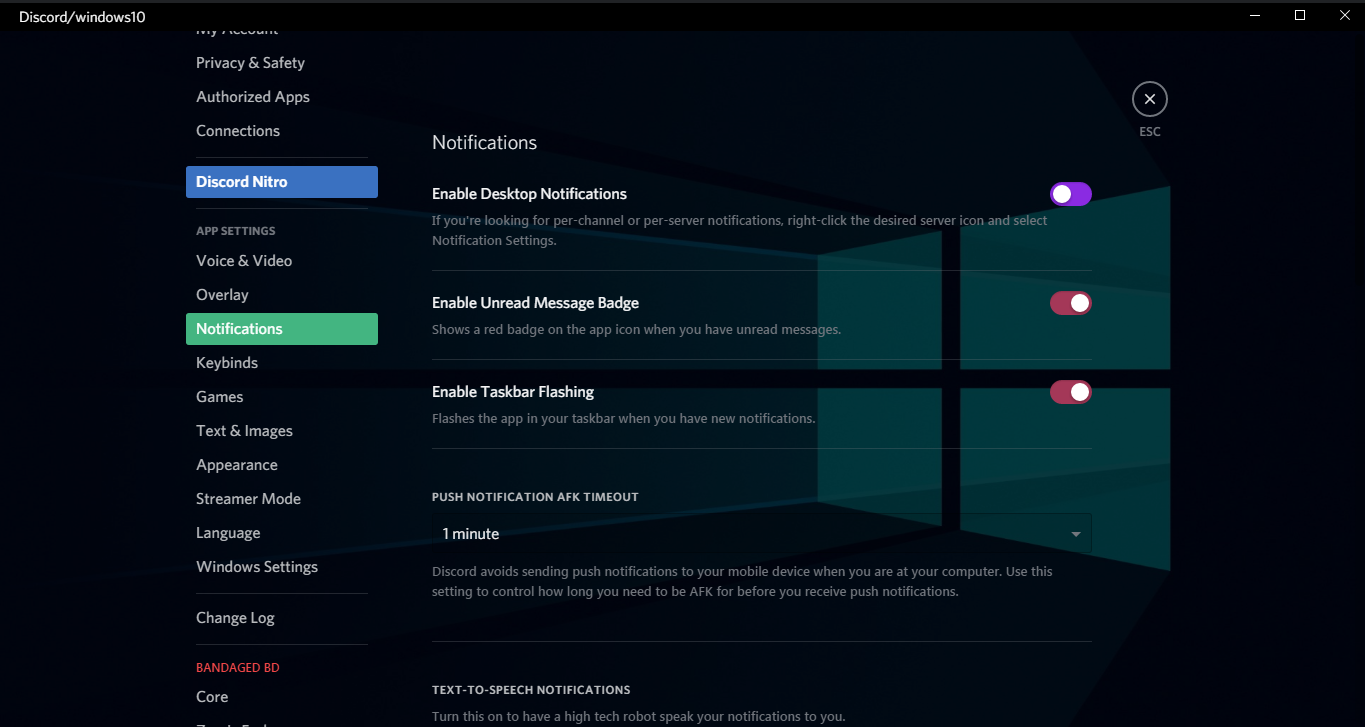Select the Authorized Apps section
This screenshot has width=1365, height=727.
[x=252, y=96]
